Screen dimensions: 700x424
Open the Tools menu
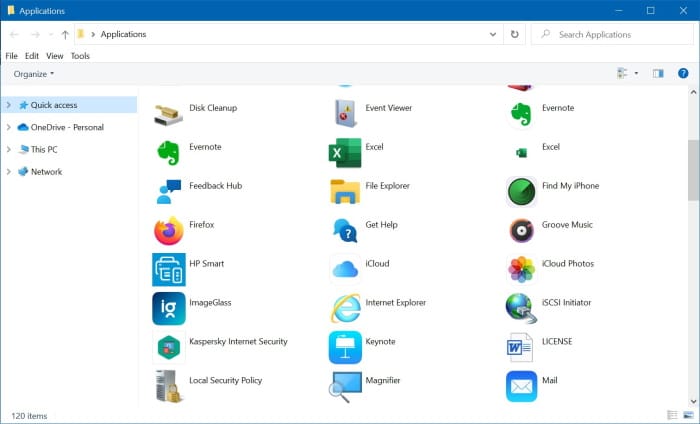(80, 56)
